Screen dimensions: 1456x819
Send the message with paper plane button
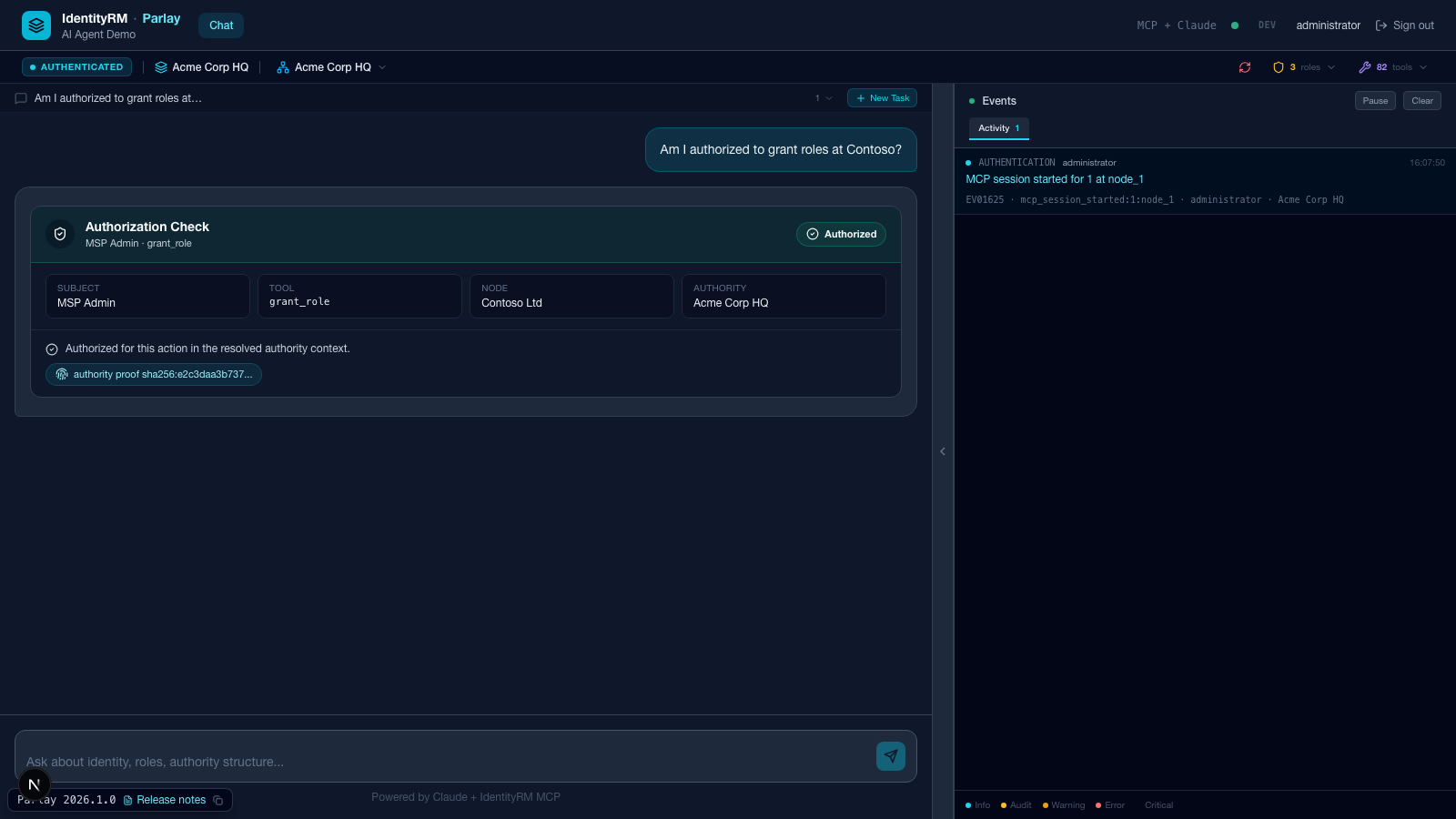[891, 756]
